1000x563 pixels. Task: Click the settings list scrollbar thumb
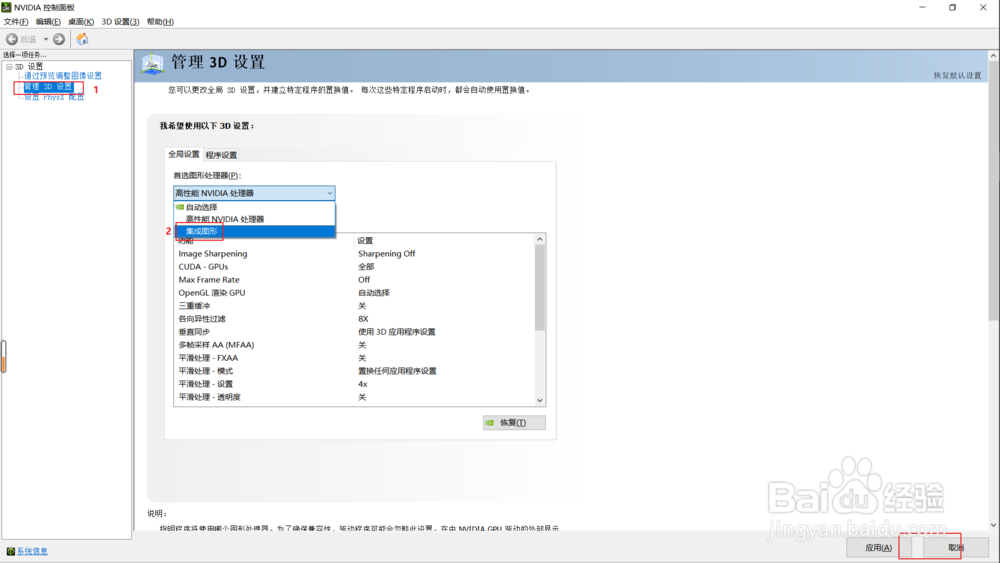[540, 288]
